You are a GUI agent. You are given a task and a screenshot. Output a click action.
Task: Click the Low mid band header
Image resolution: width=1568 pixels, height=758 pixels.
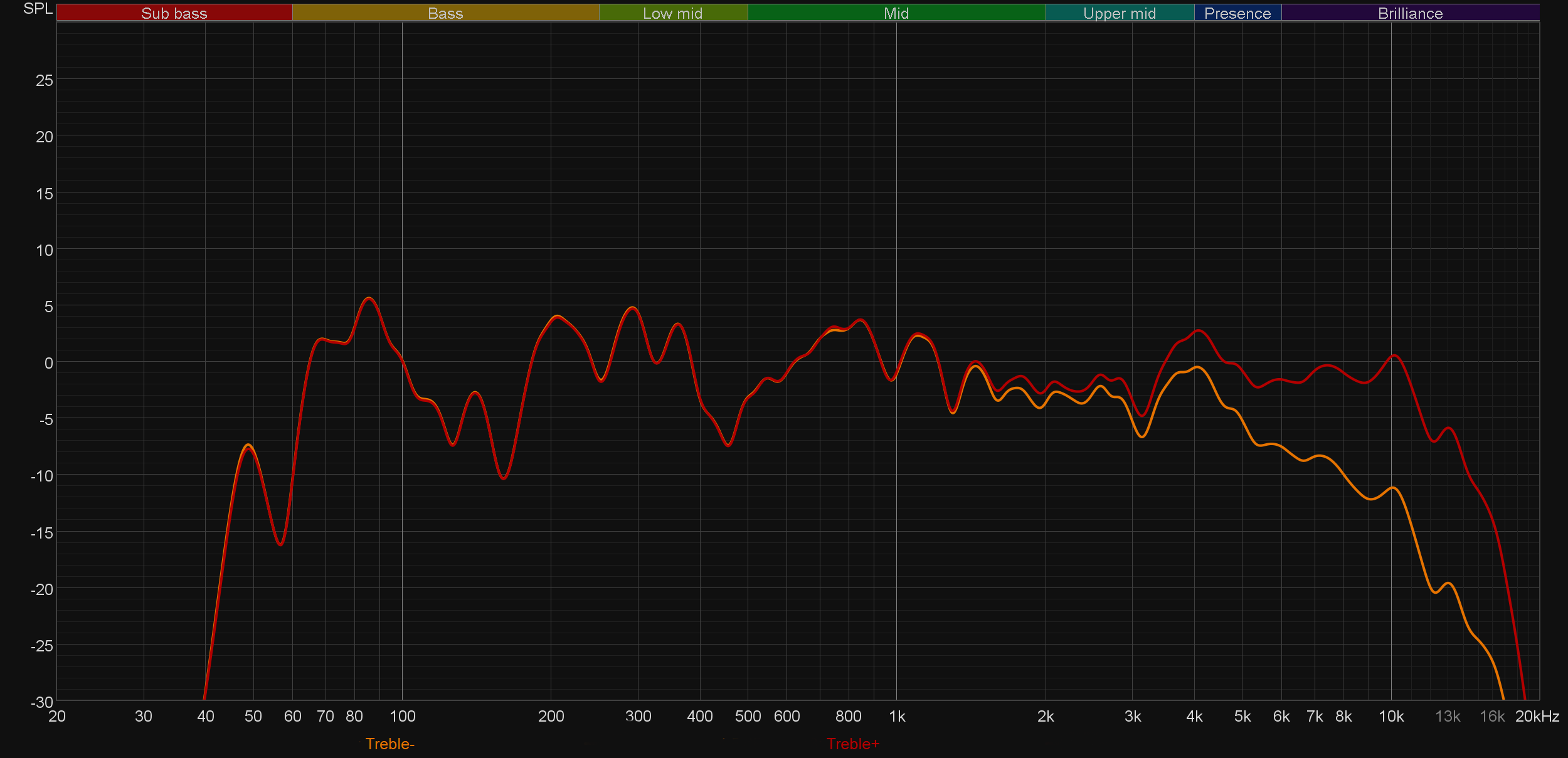click(x=672, y=13)
